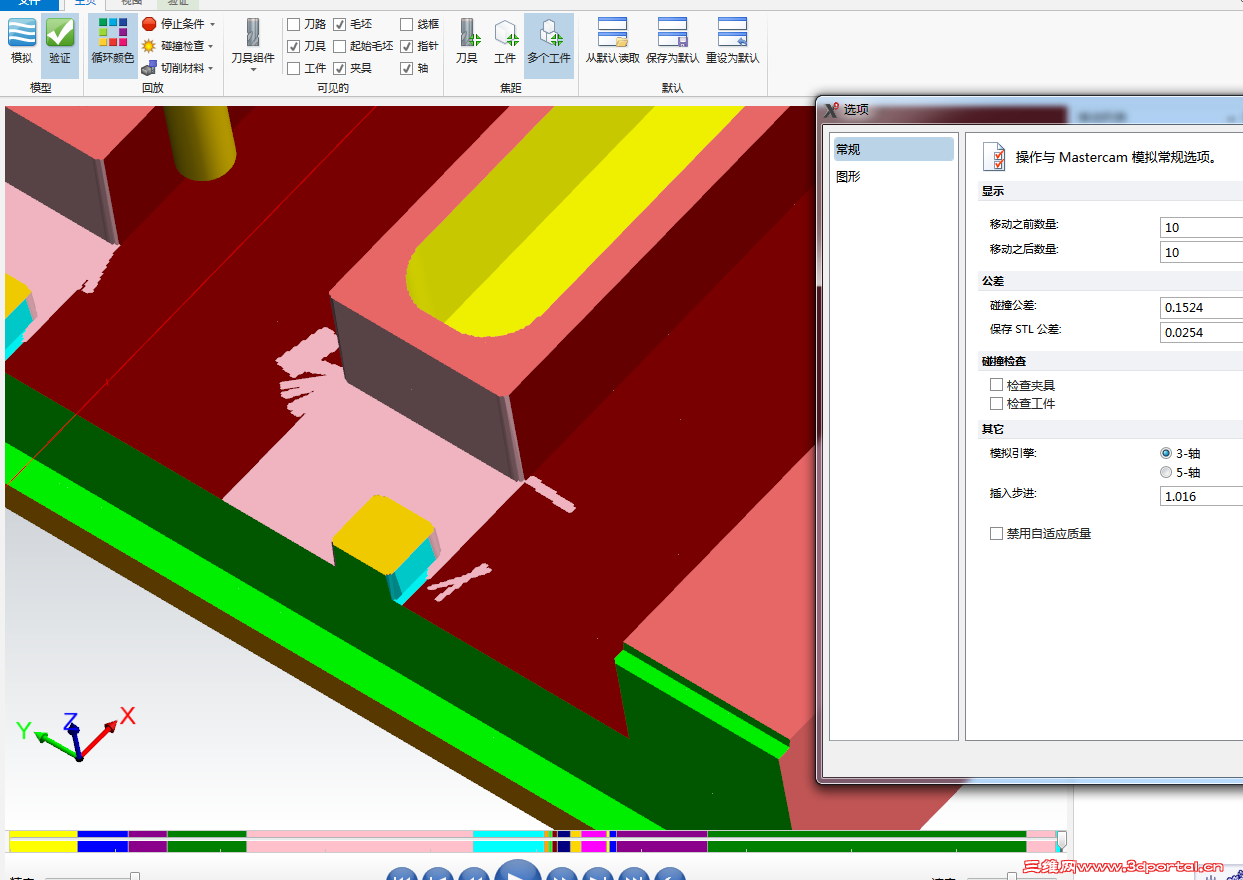Screen dimensions: 1243x880
Task: Click the red 停止条件 stop icon
Action: pos(149,23)
